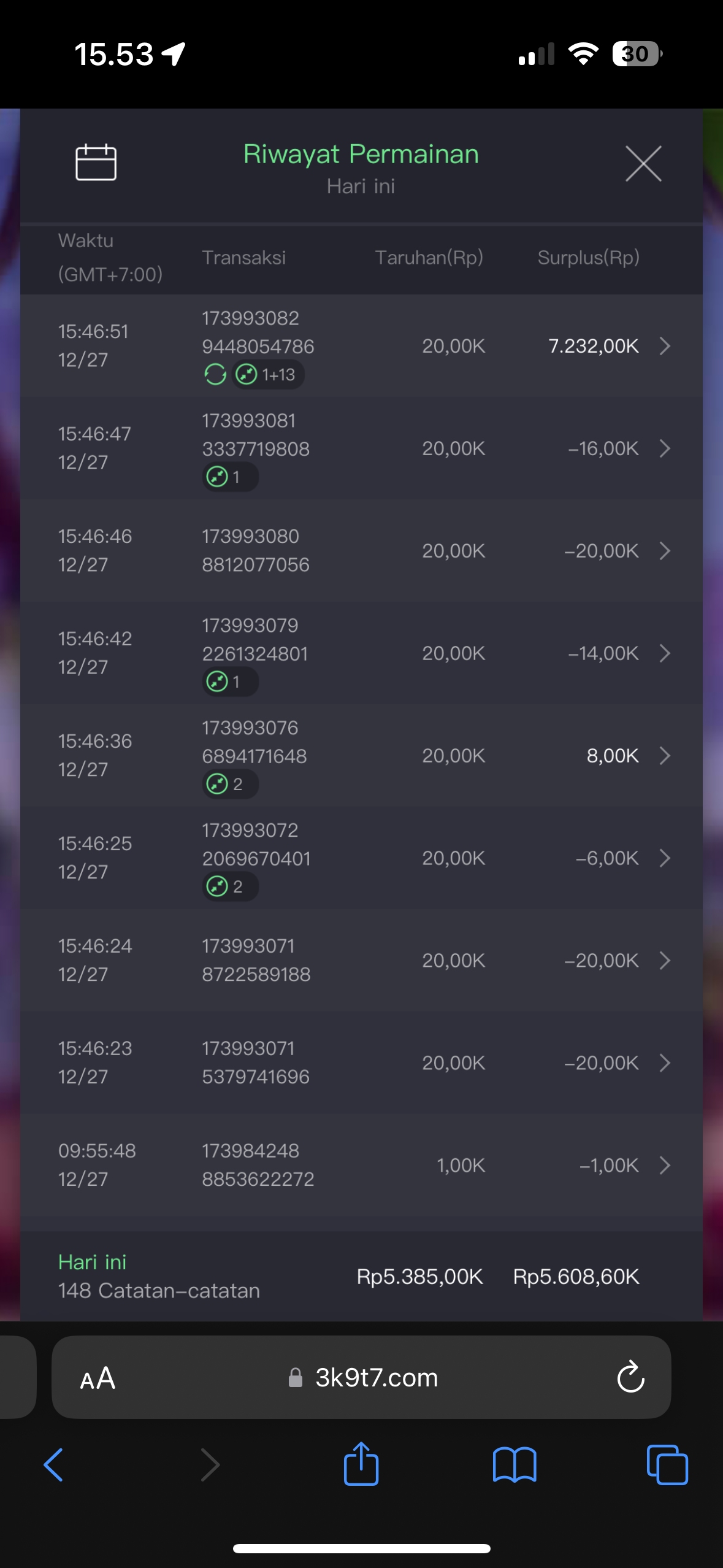Go back to the previous page

54,1464
